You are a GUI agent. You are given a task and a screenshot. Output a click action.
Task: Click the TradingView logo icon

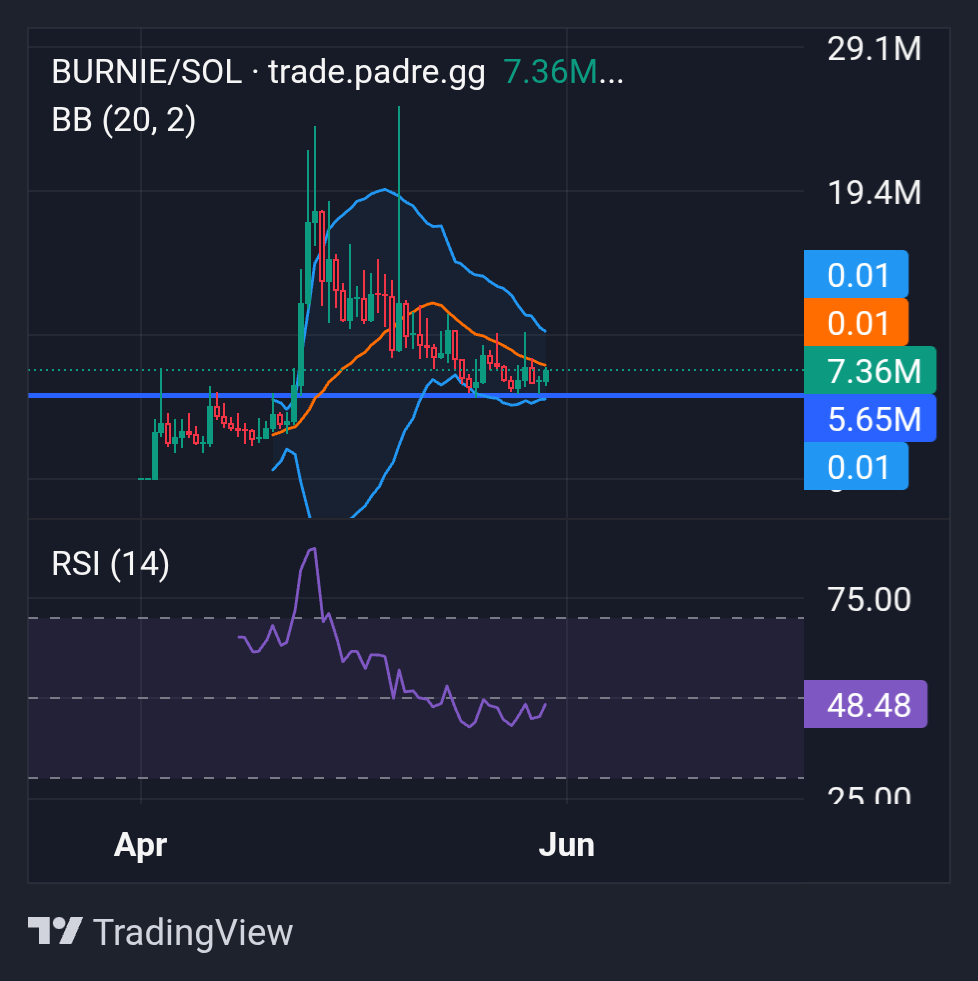[x=55, y=931]
